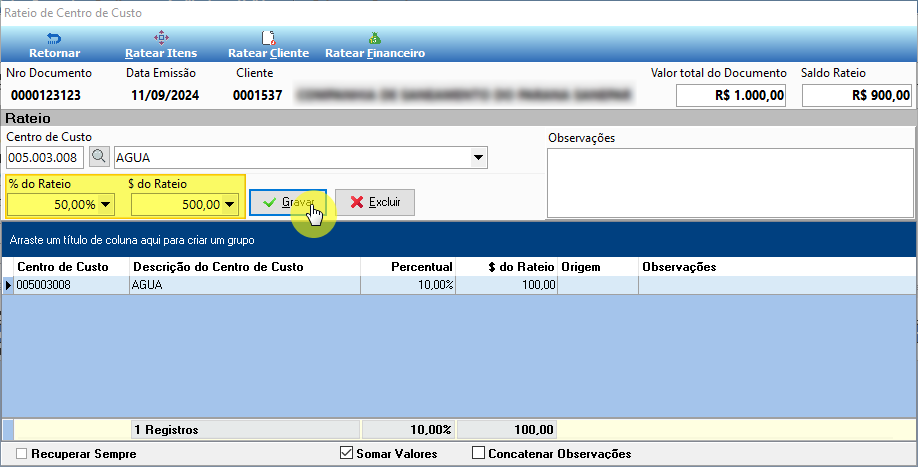This screenshot has width=918, height=467.
Task: Click the Retornar toolbar button
Action: [54, 46]
